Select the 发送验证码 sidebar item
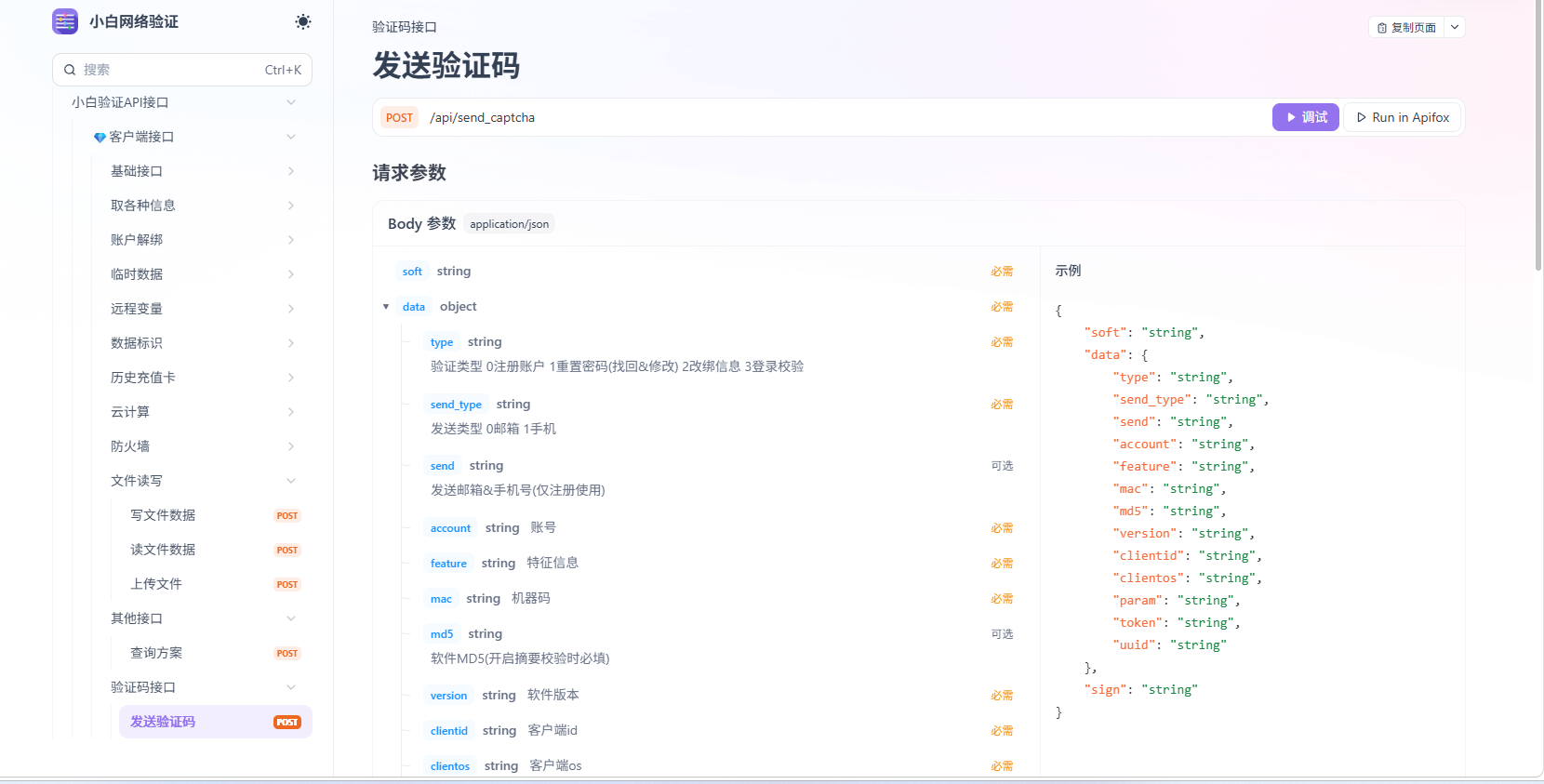Image resolution: width=1544 pixels, height=784 pixels. click(216, 722)
